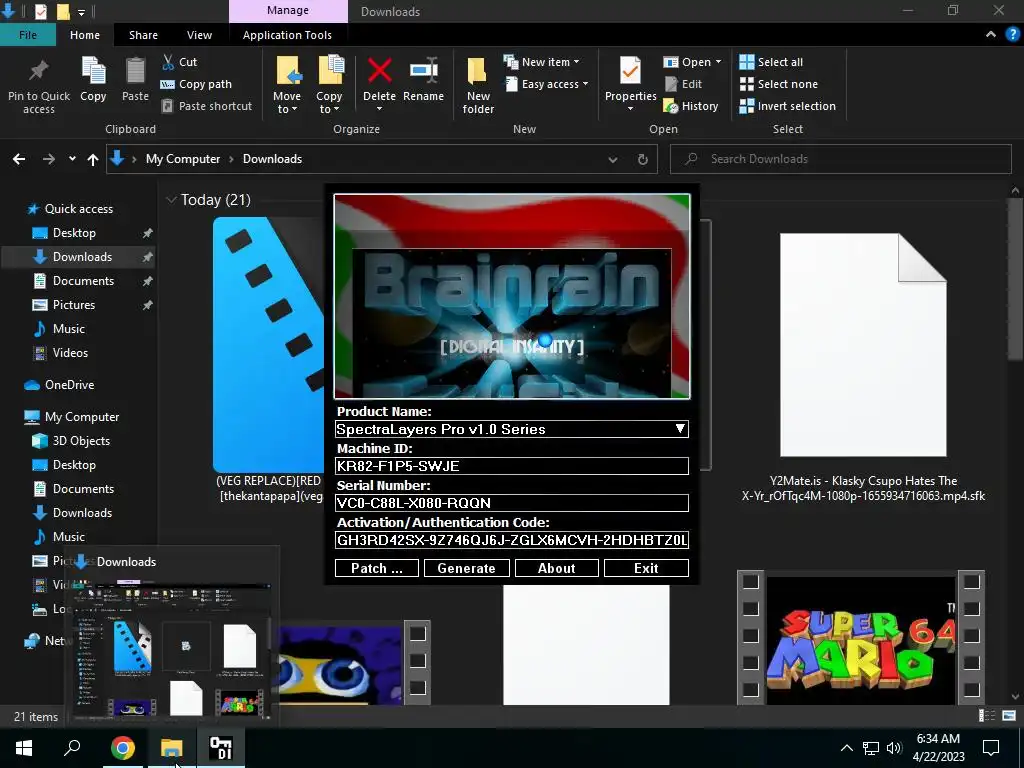Click the file list vertical scrollbar
Viewport: 1024px width, 768px height.
pos(1014,278)
